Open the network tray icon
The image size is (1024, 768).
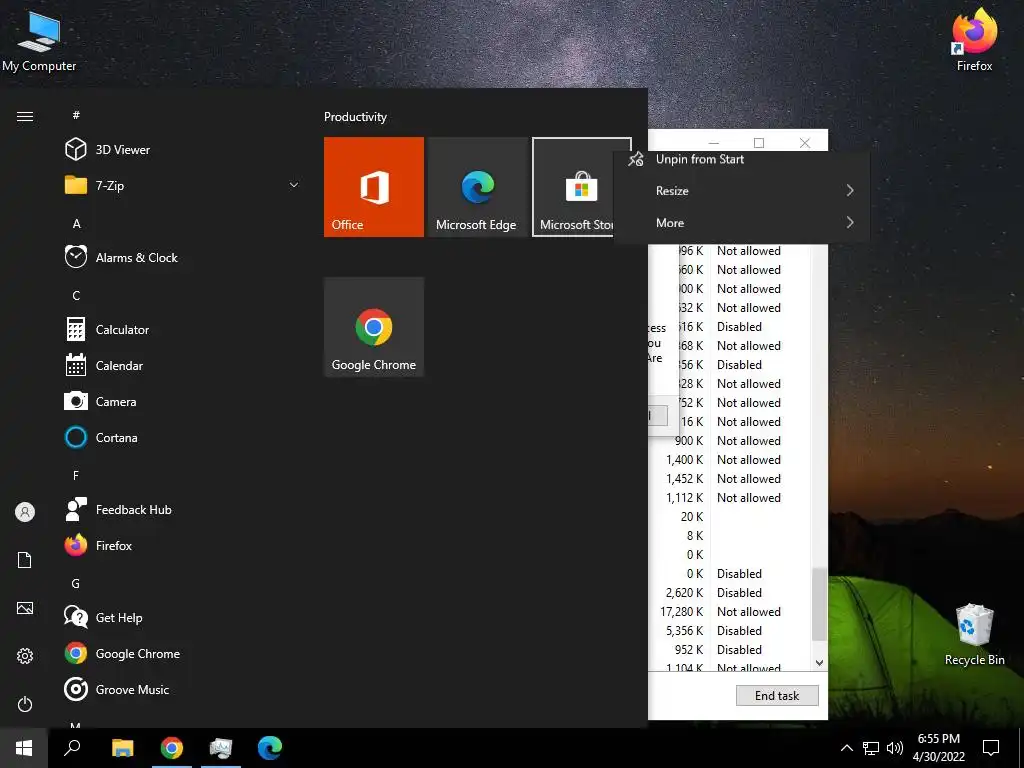point(871,748)
